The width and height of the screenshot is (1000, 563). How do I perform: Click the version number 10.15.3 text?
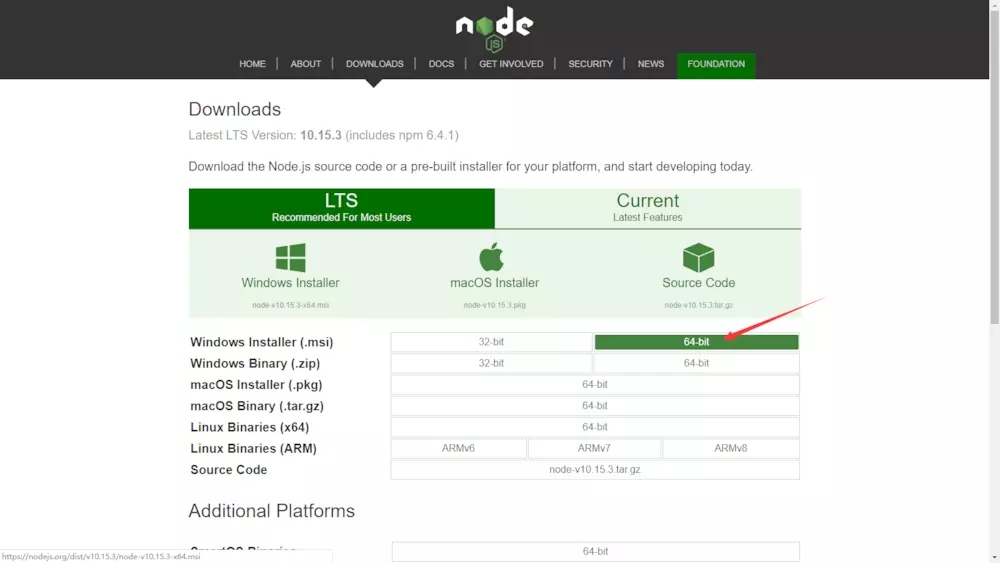tap(321, 135)
